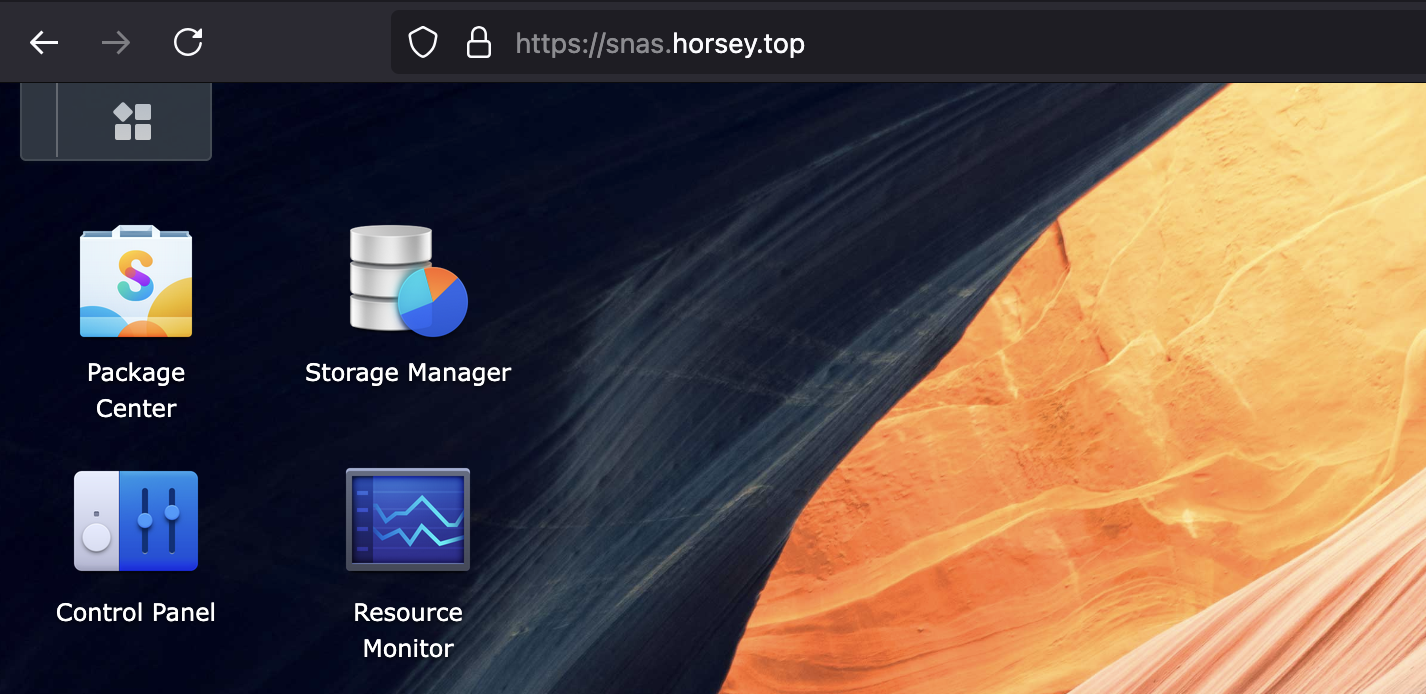Focus the address bar showing snas.horsey.top

tap(660, 44)
